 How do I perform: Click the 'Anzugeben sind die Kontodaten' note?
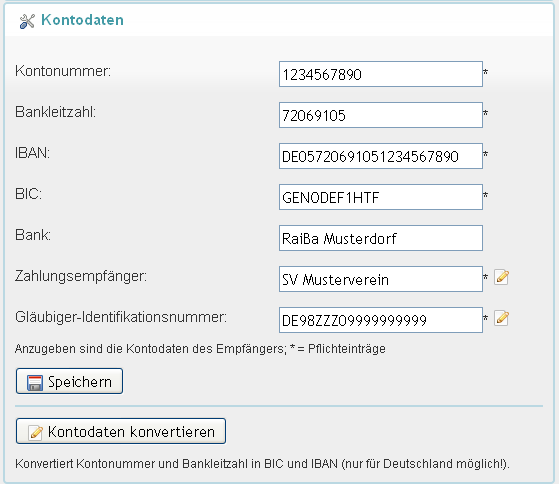[200, 349]
